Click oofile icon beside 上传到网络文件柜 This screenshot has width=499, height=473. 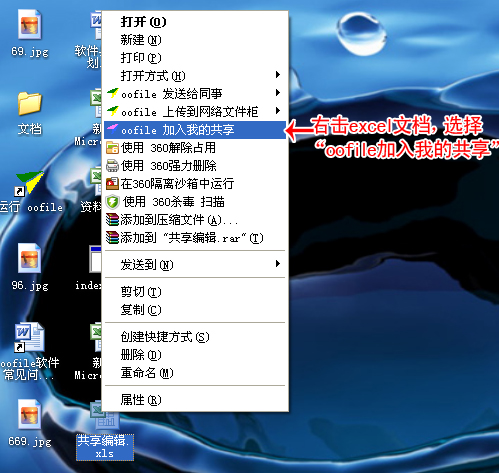113,111
